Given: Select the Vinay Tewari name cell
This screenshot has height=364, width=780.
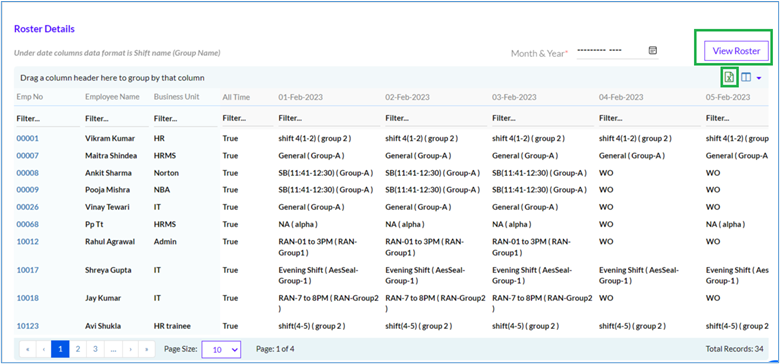Looking at the screenshot, I should point(108,207).
